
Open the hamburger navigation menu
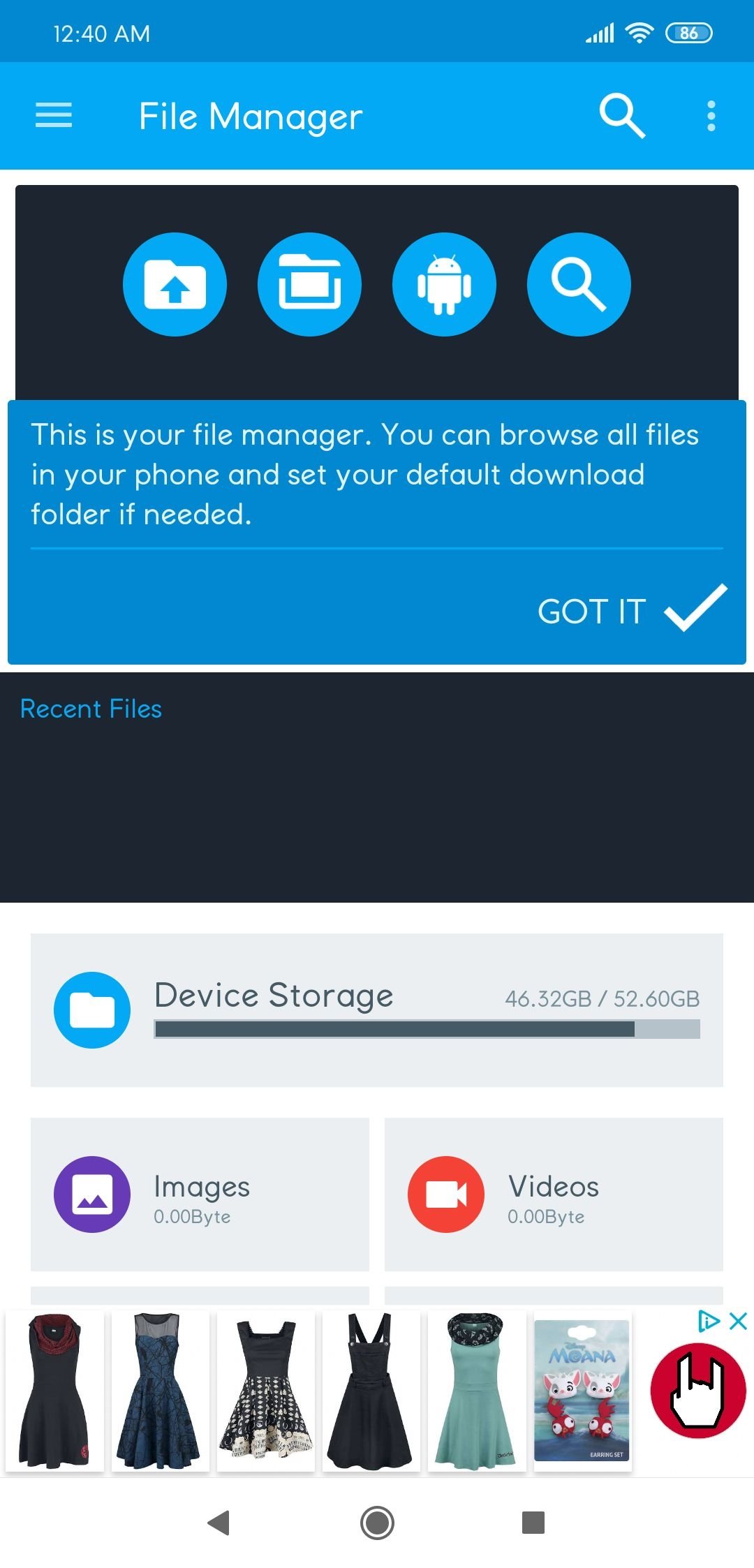[x=54, y=115]
